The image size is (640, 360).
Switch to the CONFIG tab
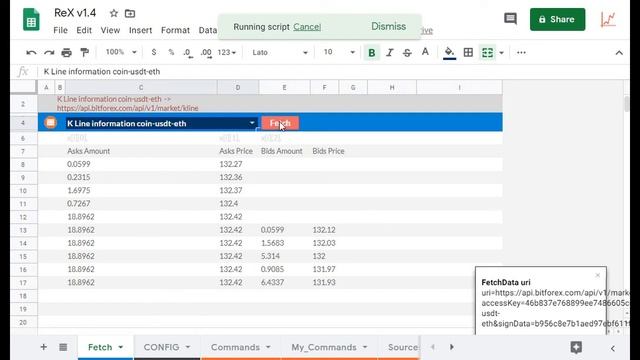tap(161, 347)
